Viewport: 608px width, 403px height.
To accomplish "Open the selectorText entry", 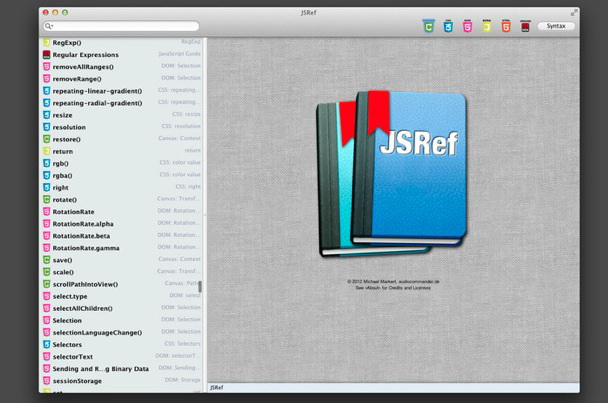I will 121,356.
